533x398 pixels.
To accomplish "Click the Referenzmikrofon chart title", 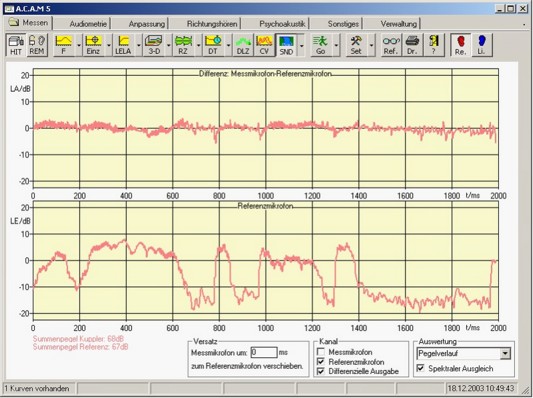I will (x=265, y=206).
